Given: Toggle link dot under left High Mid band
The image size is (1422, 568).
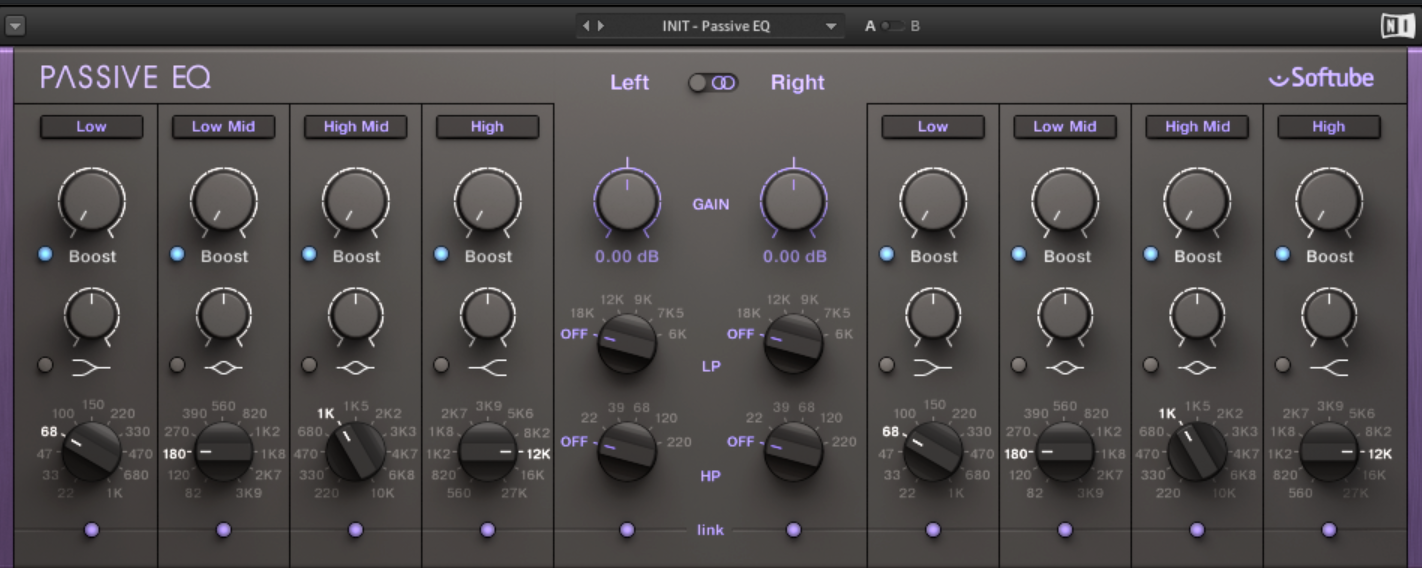Looking at the screenshot, I should [x=355, y=529].
